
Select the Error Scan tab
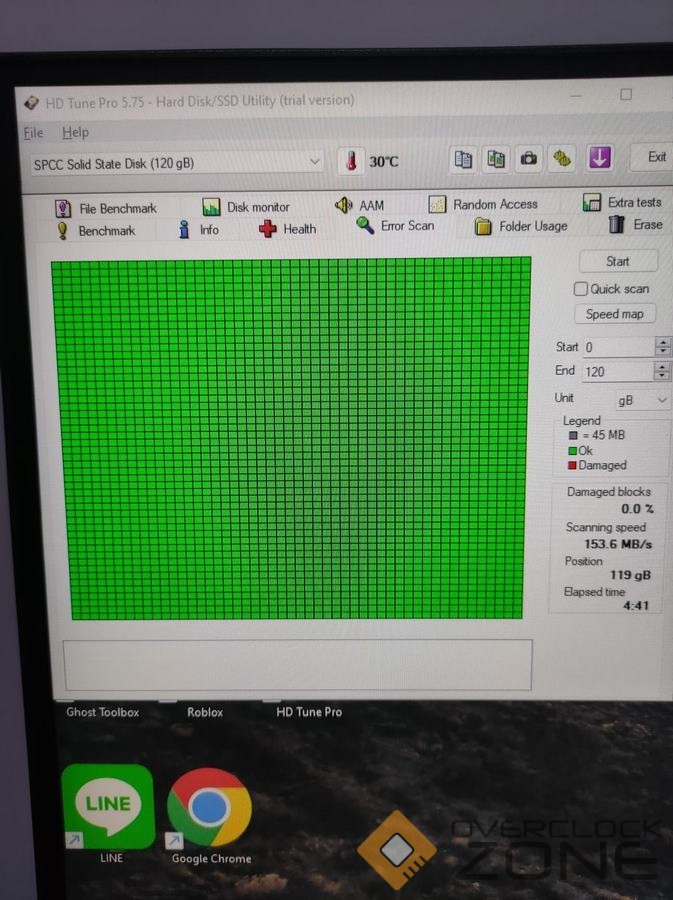click(x=395, y=226)
